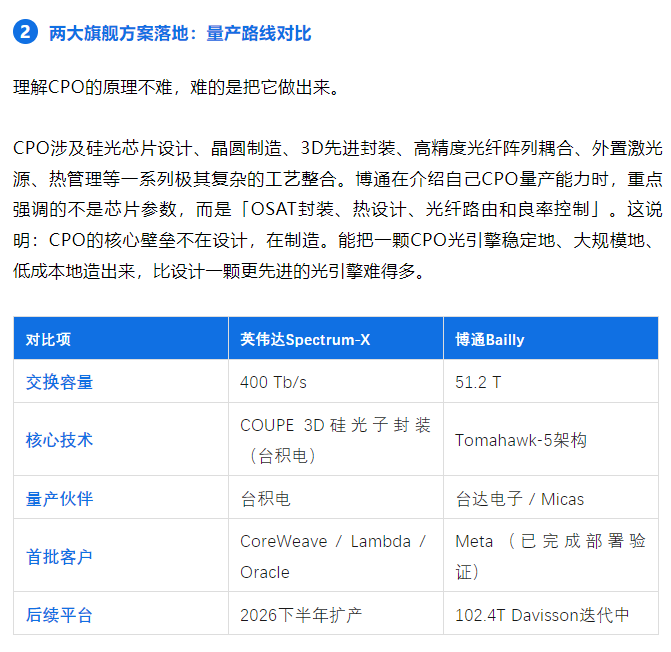The height and width of the screenshot is (652, 671).
Task: Click the cell CoreWeave / Lambda / Oracle
Action: (x=334, y=557)
